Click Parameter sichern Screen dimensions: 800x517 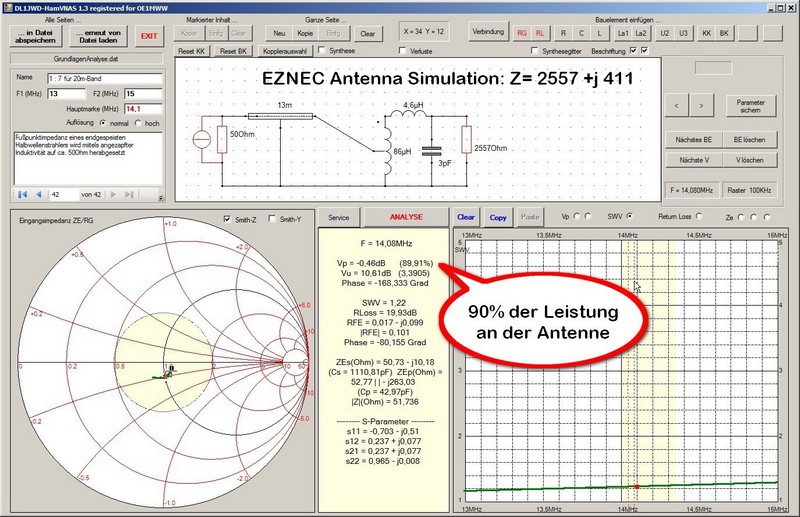point(751,106)
